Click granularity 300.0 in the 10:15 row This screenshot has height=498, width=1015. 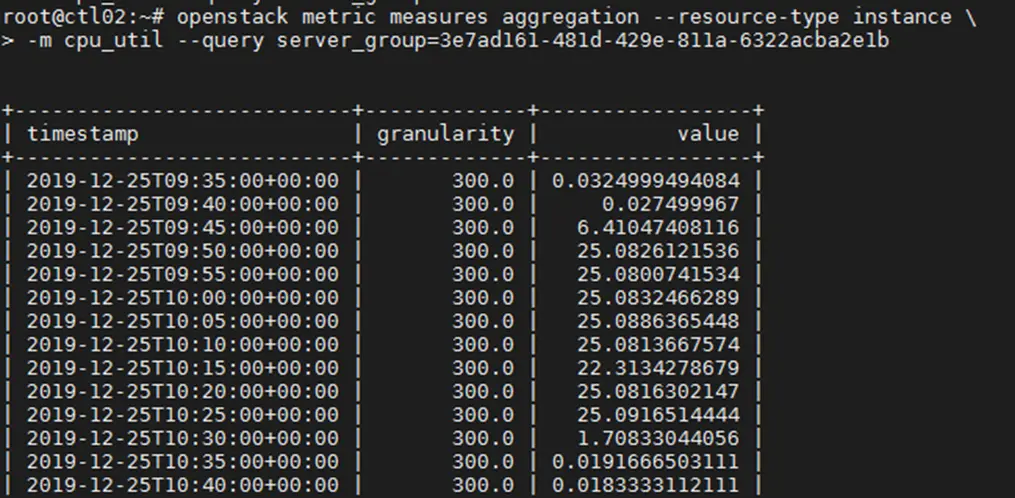pyautogui.click(x=483, y=368)
